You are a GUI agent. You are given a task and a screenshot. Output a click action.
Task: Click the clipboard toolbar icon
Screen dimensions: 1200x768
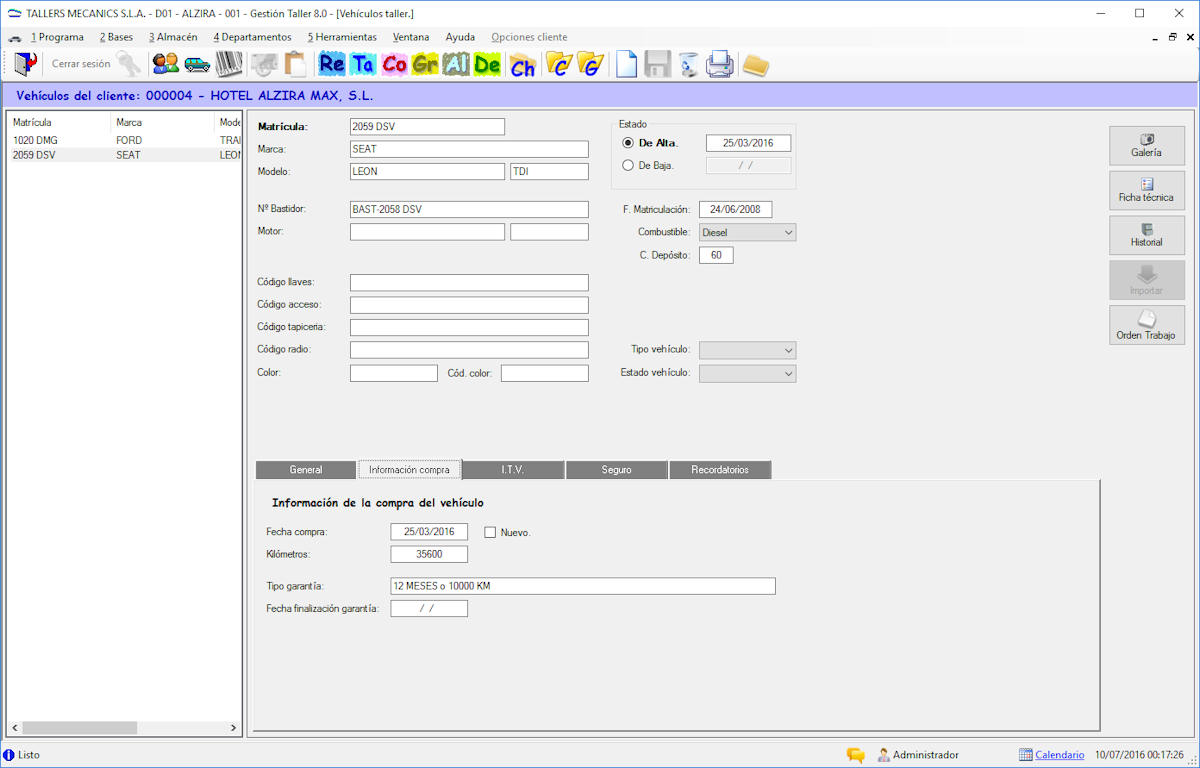click(295, 64)
